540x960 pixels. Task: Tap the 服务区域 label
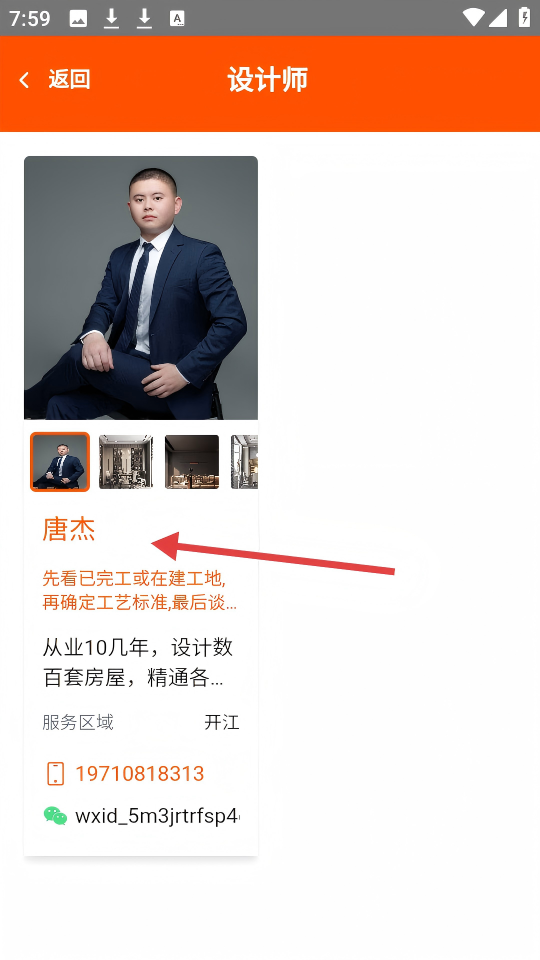(78, 722)
